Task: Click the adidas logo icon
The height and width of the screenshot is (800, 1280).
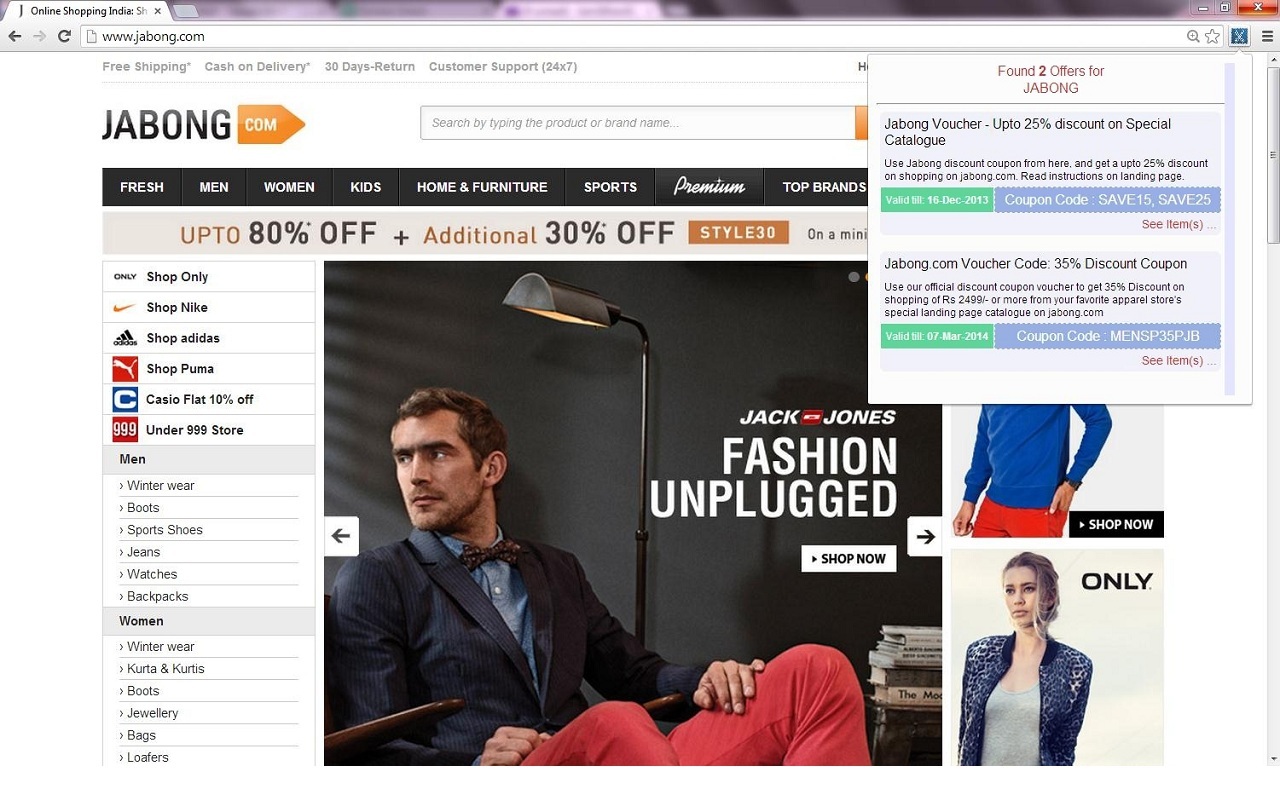Action: point(125,338)
